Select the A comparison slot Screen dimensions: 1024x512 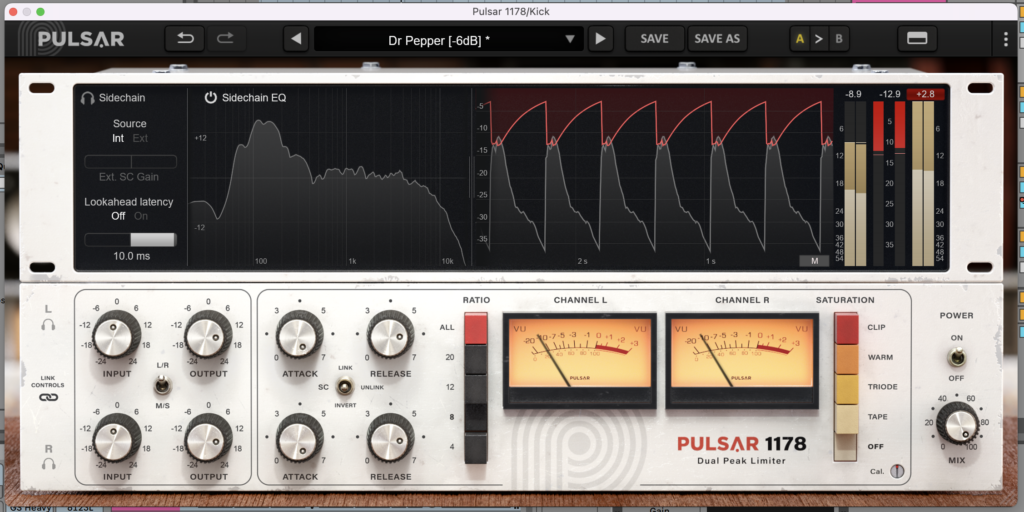click(x=799, y=39)
